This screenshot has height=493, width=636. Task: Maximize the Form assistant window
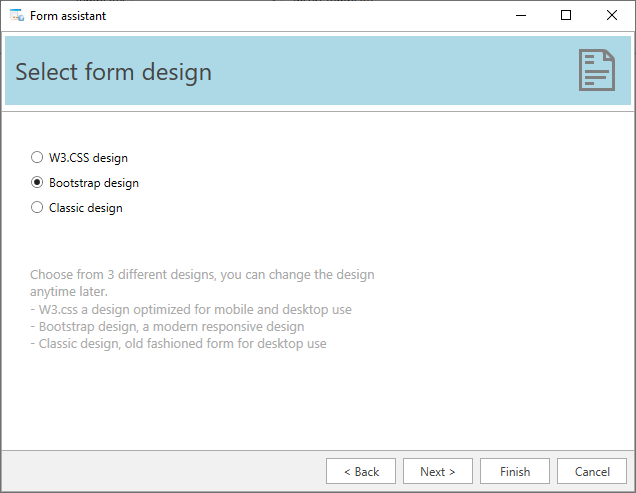point(566,15)
